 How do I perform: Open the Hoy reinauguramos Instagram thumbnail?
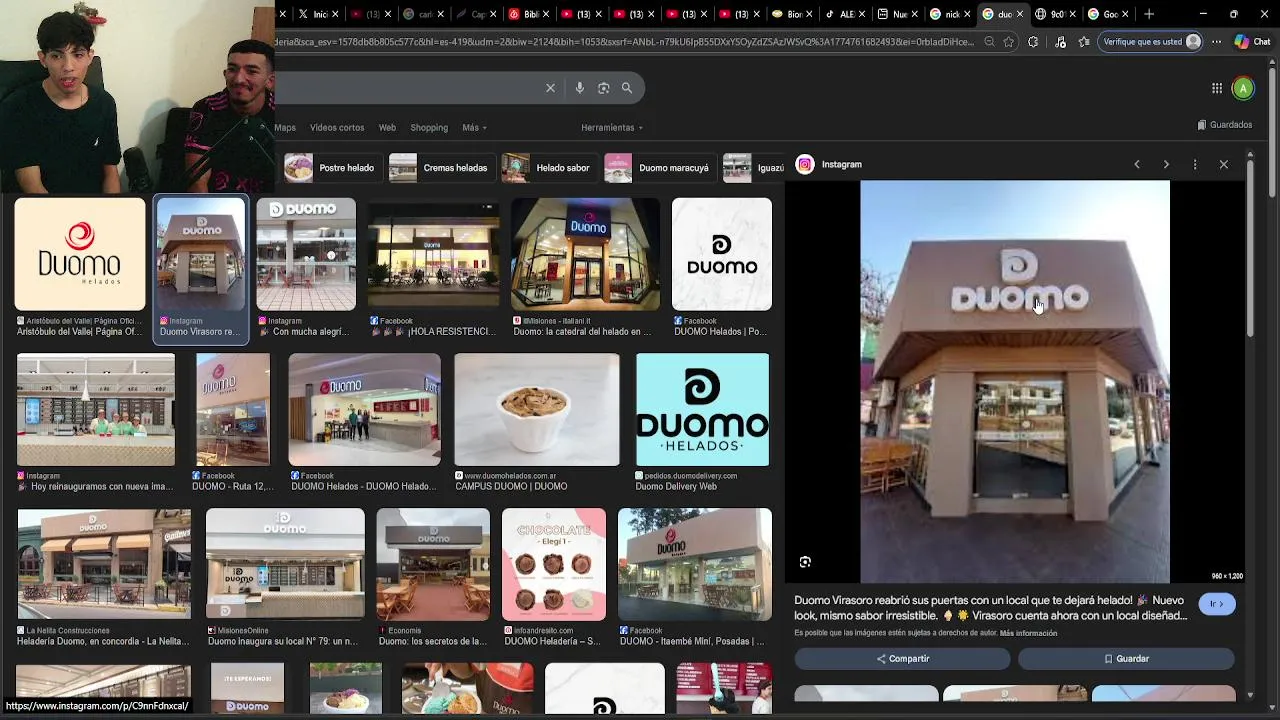[96, 409]
